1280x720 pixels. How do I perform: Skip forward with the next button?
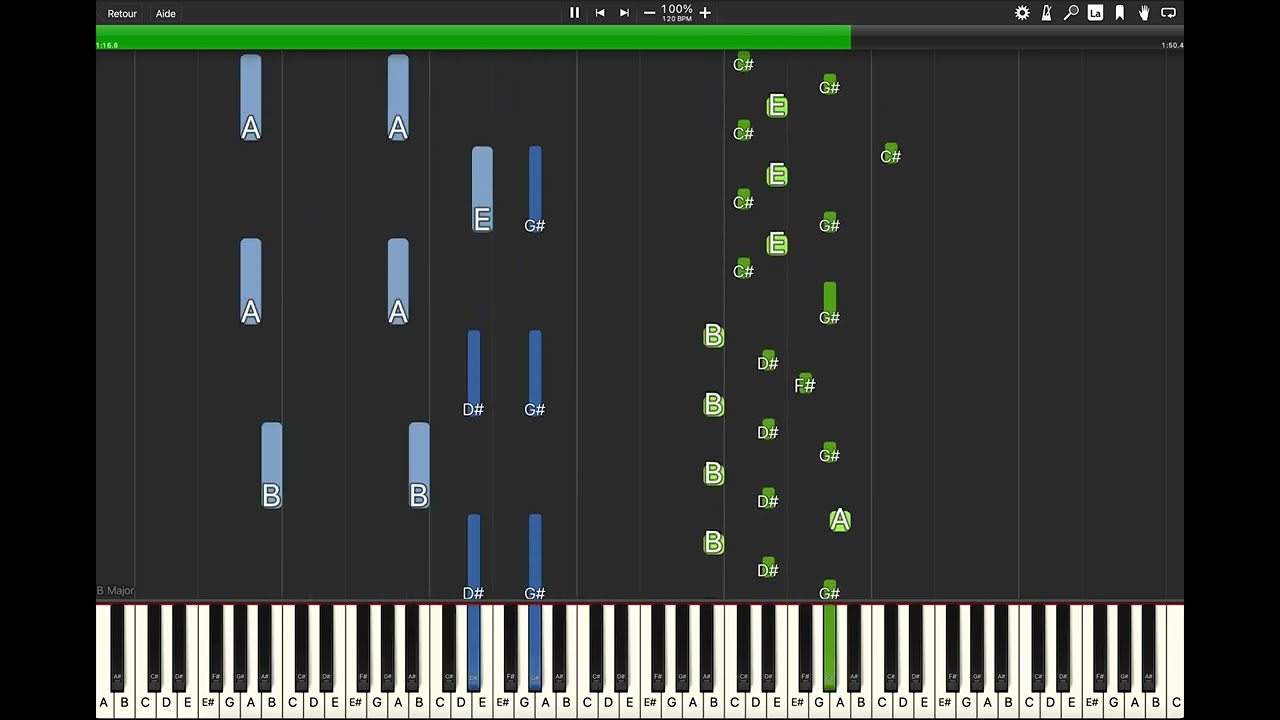624,13
